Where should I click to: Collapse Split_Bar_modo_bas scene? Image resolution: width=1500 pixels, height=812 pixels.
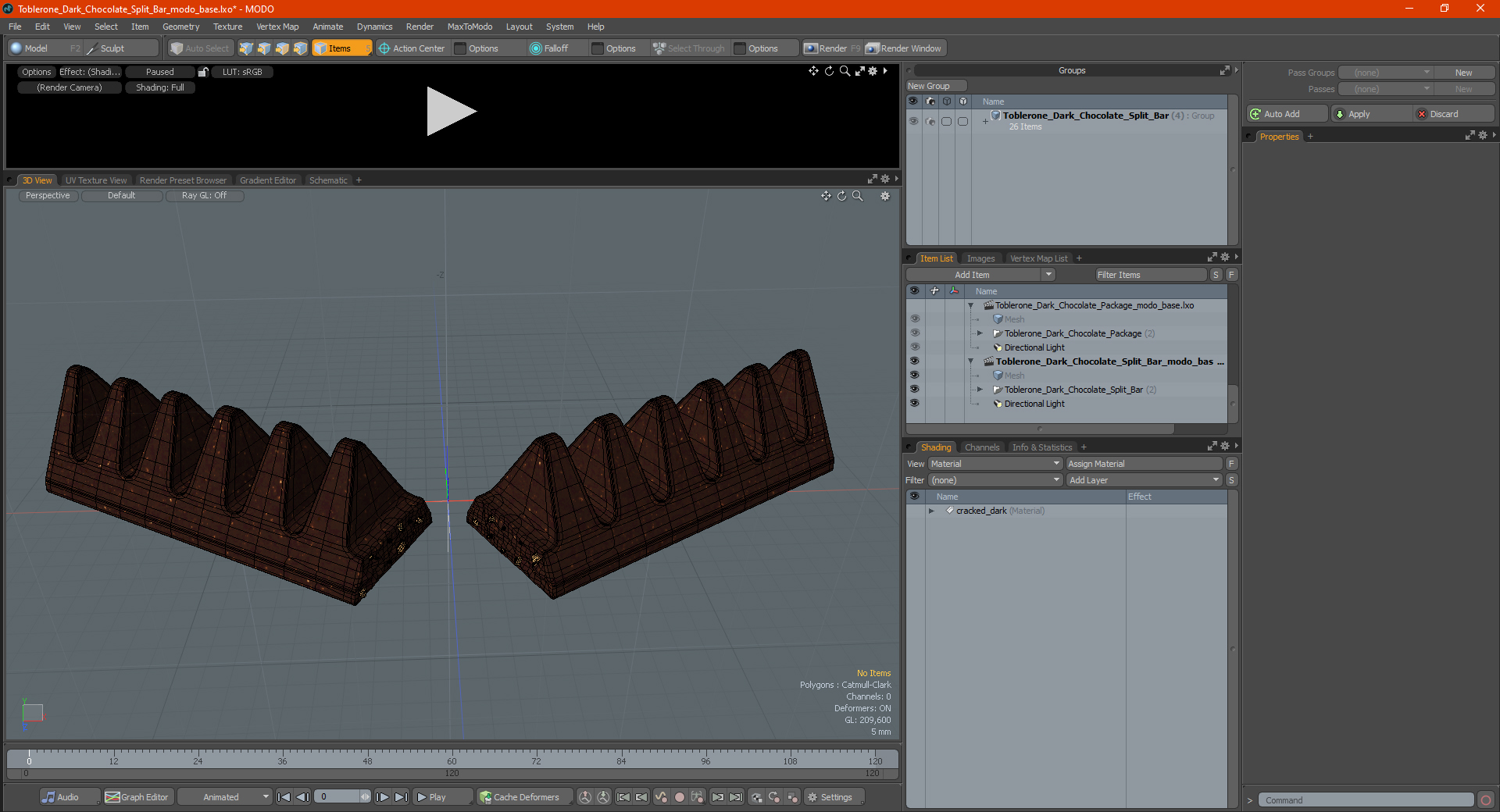[971, 361]
